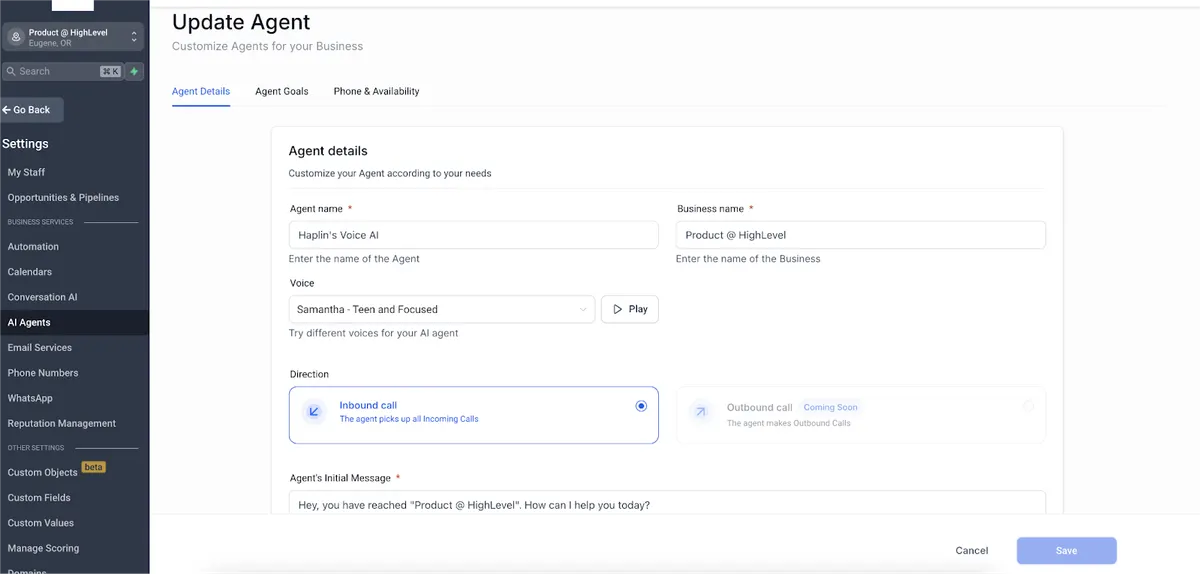Click the sidebar Search field
Screen dimensions: 1200x574
pyautogui.click(x=62, y=71)
